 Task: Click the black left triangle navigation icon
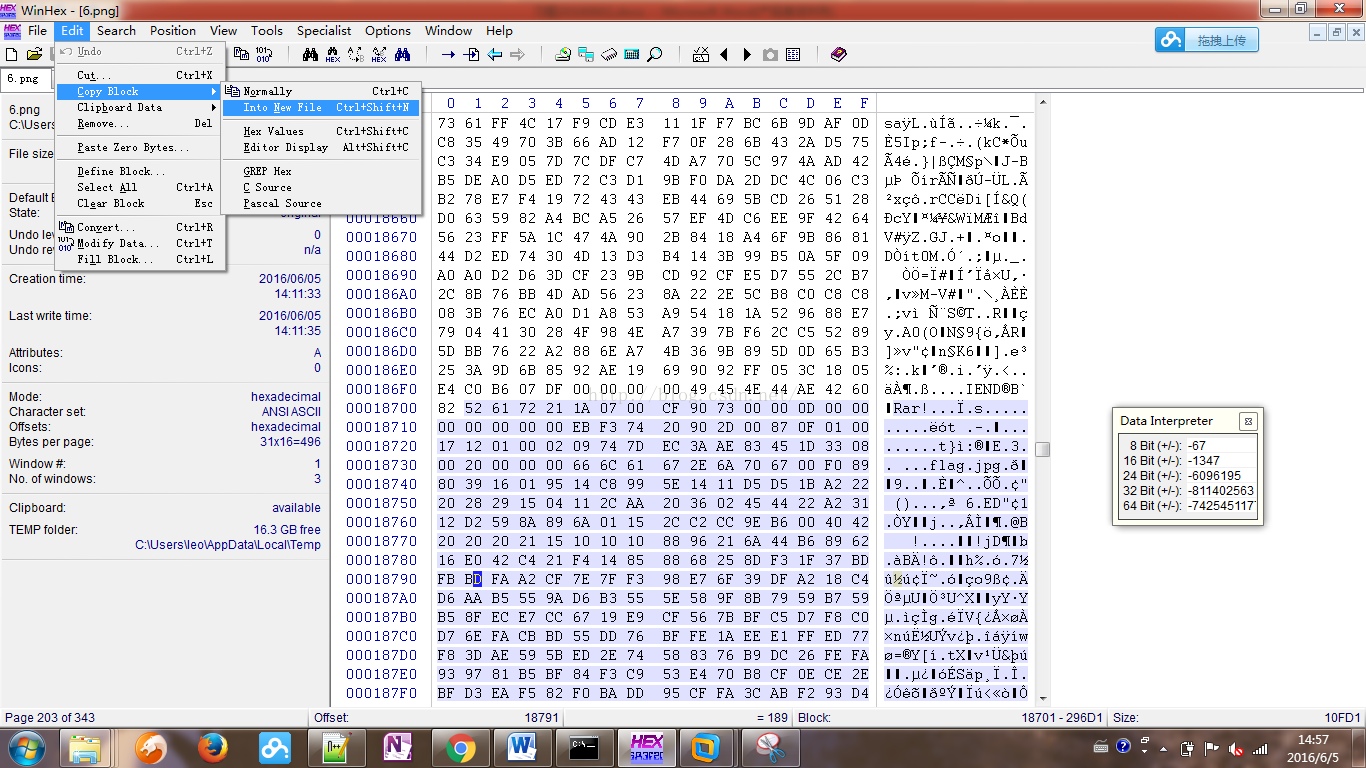724,54
